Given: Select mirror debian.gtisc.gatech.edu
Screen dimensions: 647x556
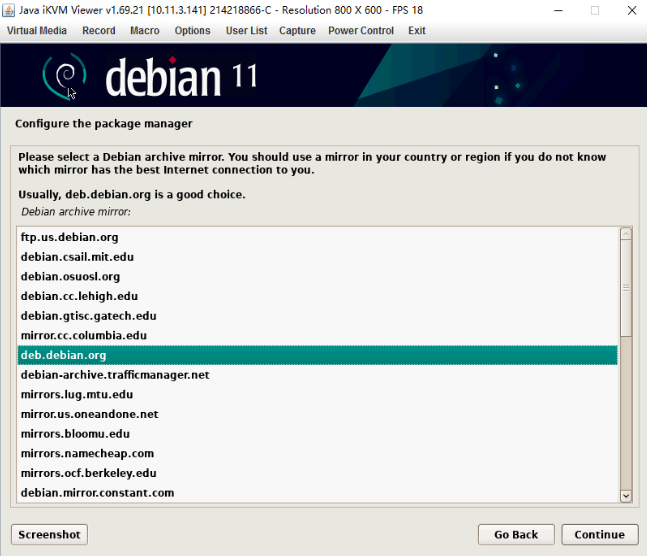Looking at the screenshot, I should 317,316.
